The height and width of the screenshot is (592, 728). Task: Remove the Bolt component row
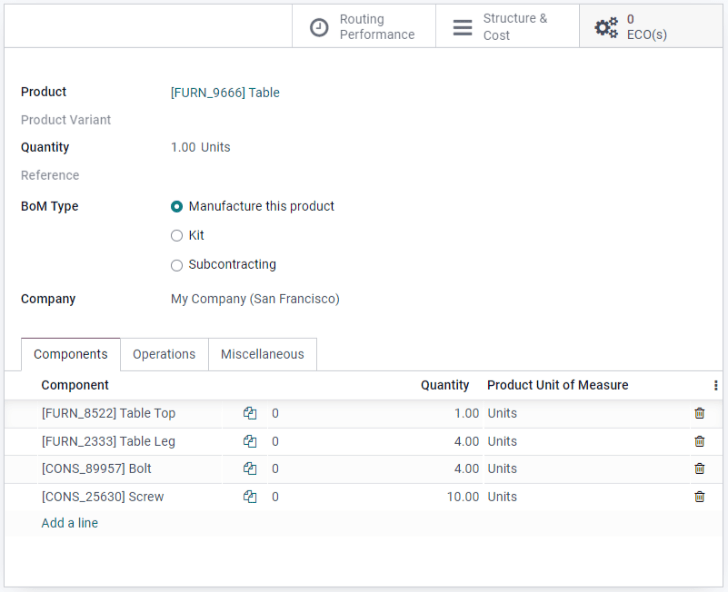coord(699,468)
